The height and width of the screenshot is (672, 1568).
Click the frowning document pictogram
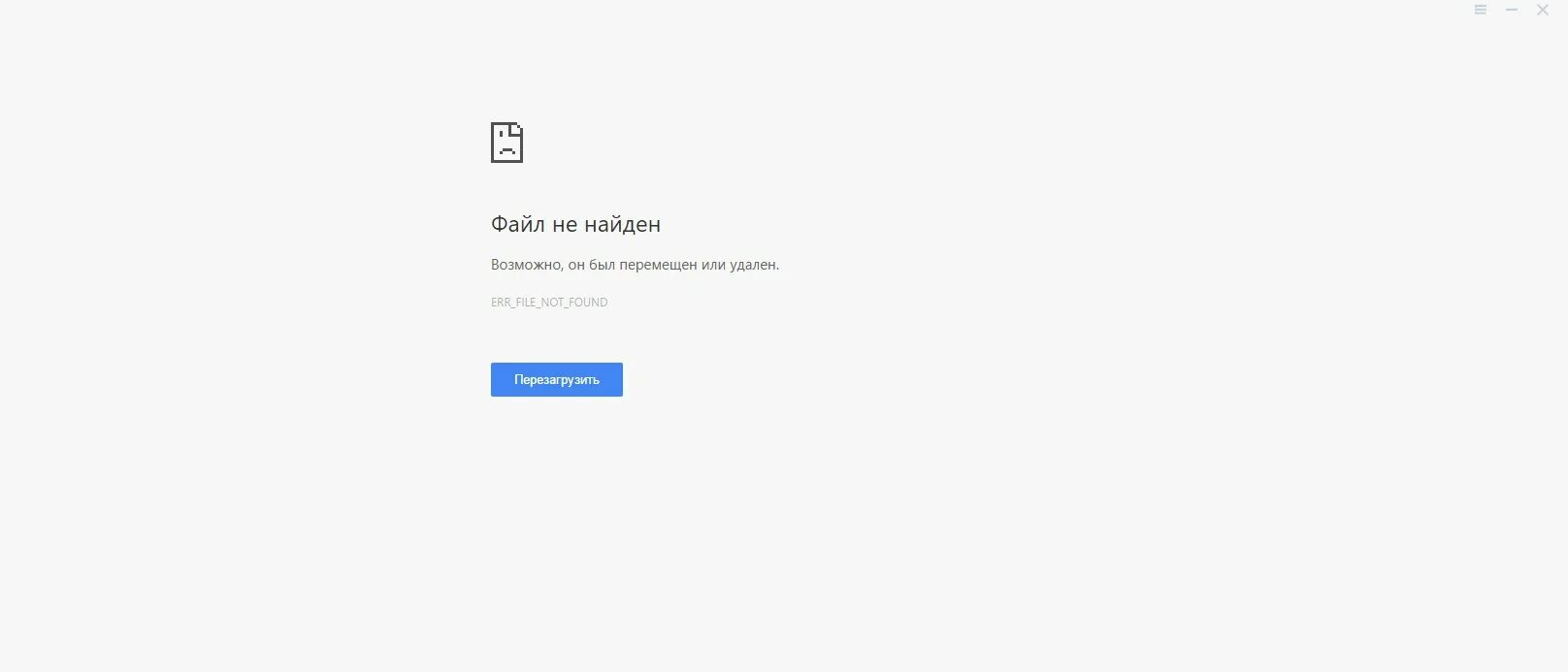[506, 143]
